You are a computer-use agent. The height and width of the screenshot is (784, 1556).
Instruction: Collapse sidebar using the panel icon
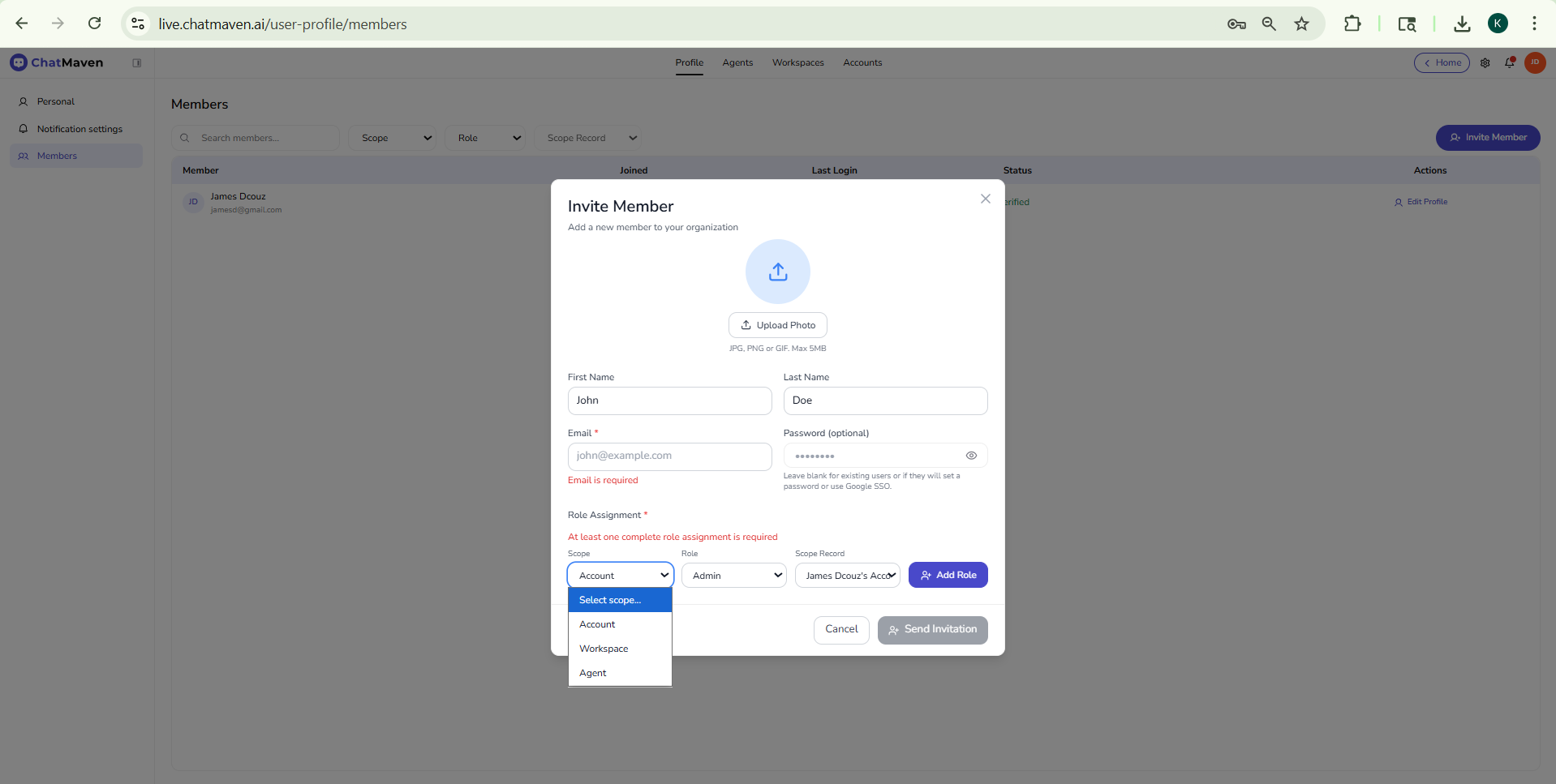pos(137,63)
